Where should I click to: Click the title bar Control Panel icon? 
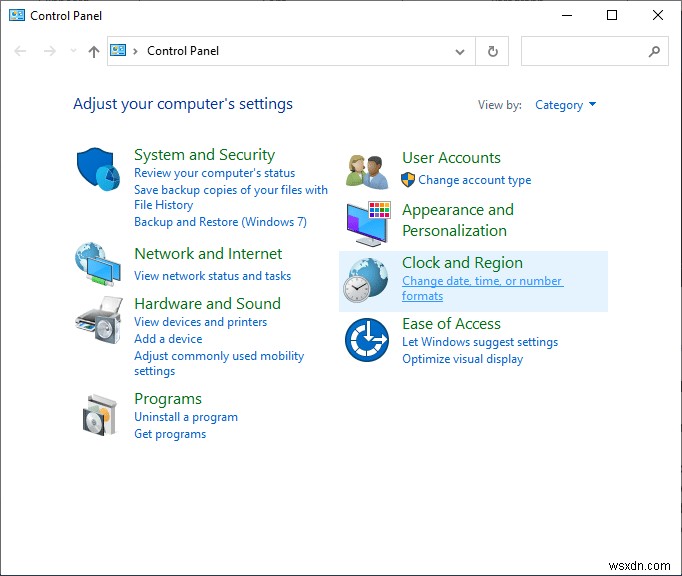pos(17,15)
